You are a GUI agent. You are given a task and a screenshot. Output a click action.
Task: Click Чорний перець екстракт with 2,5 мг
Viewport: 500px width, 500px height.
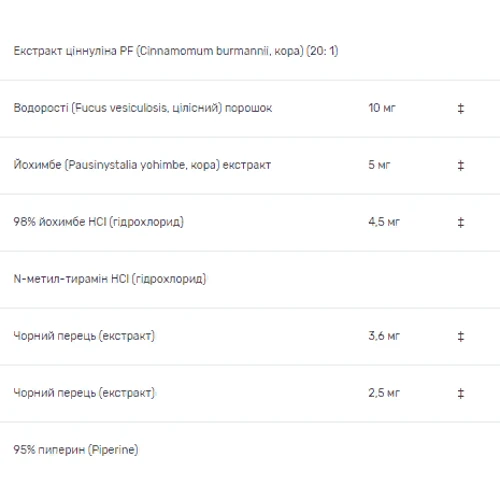[84, 393]
